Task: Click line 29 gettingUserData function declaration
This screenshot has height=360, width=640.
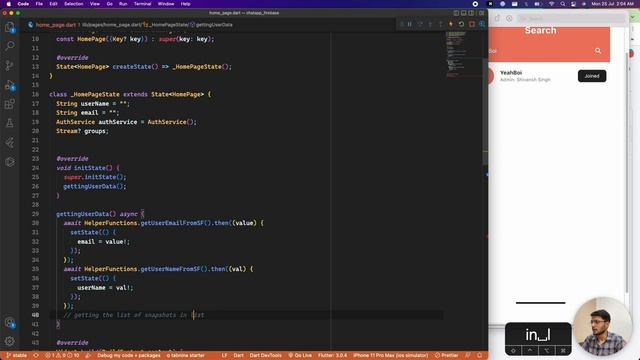Action: click(x=100, y=214)
